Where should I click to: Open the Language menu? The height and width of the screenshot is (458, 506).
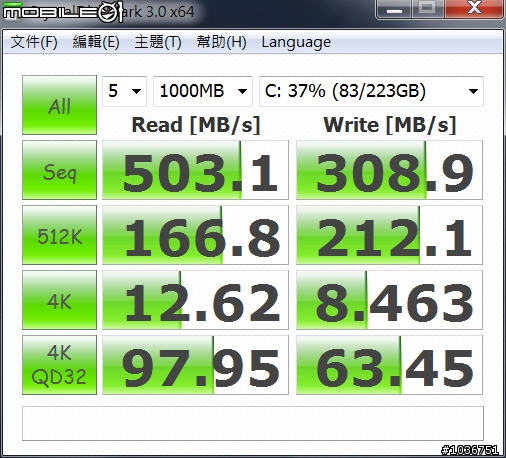pyautogui.click(x=296, y=42)
